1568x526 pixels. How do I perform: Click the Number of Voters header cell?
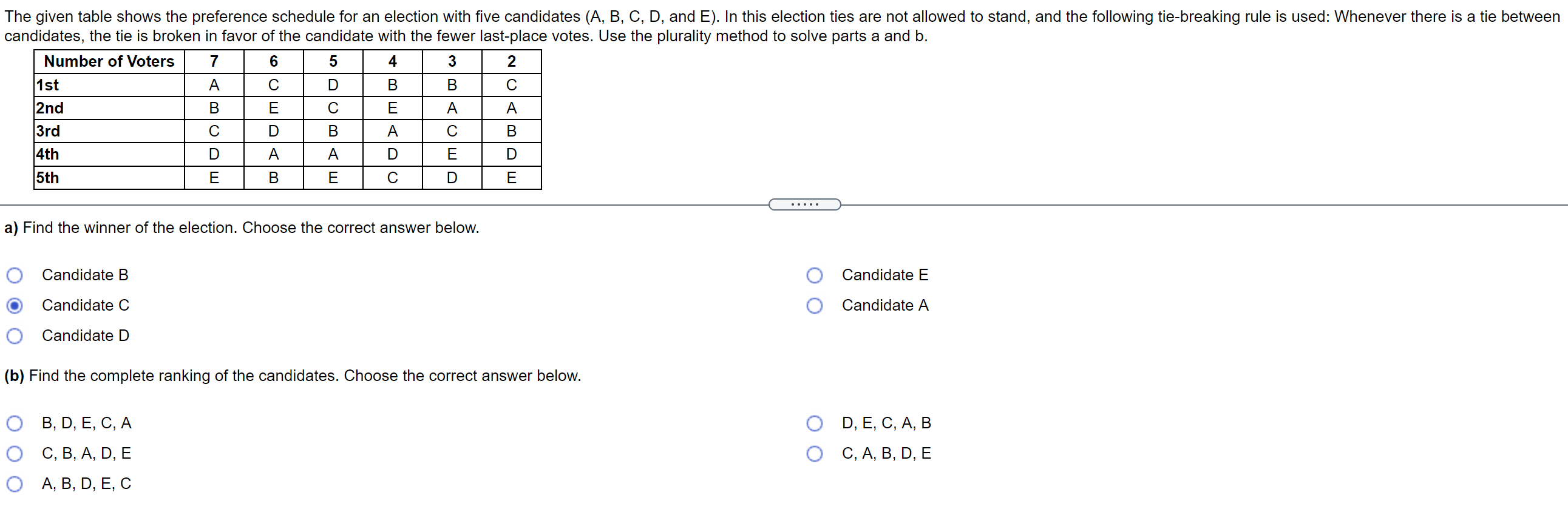click(108, 61)
